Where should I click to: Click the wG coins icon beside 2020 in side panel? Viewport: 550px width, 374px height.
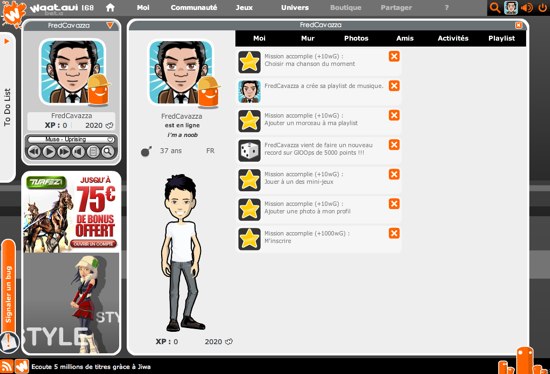coord(109,126)
